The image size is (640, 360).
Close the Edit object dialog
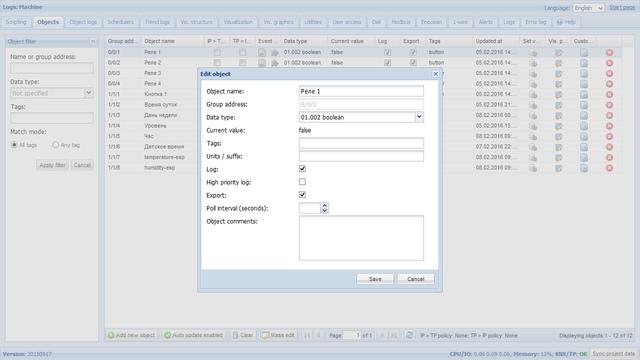click(x=436, y=74)
